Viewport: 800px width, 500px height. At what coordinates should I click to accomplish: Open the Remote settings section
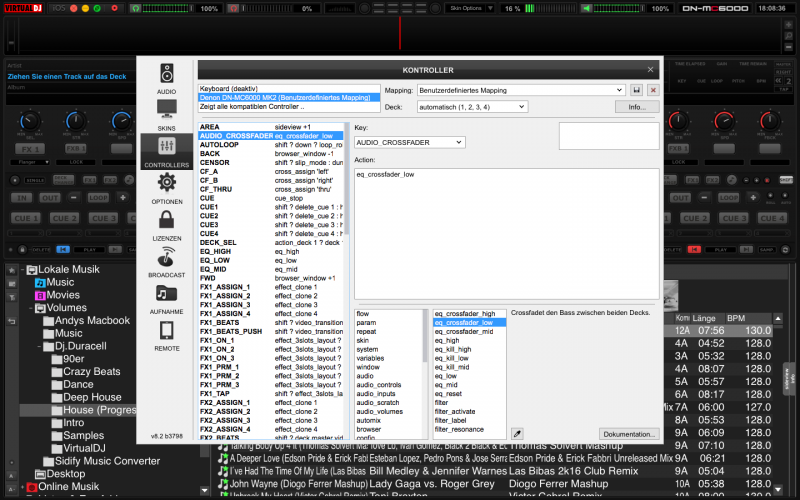[166, 335]
